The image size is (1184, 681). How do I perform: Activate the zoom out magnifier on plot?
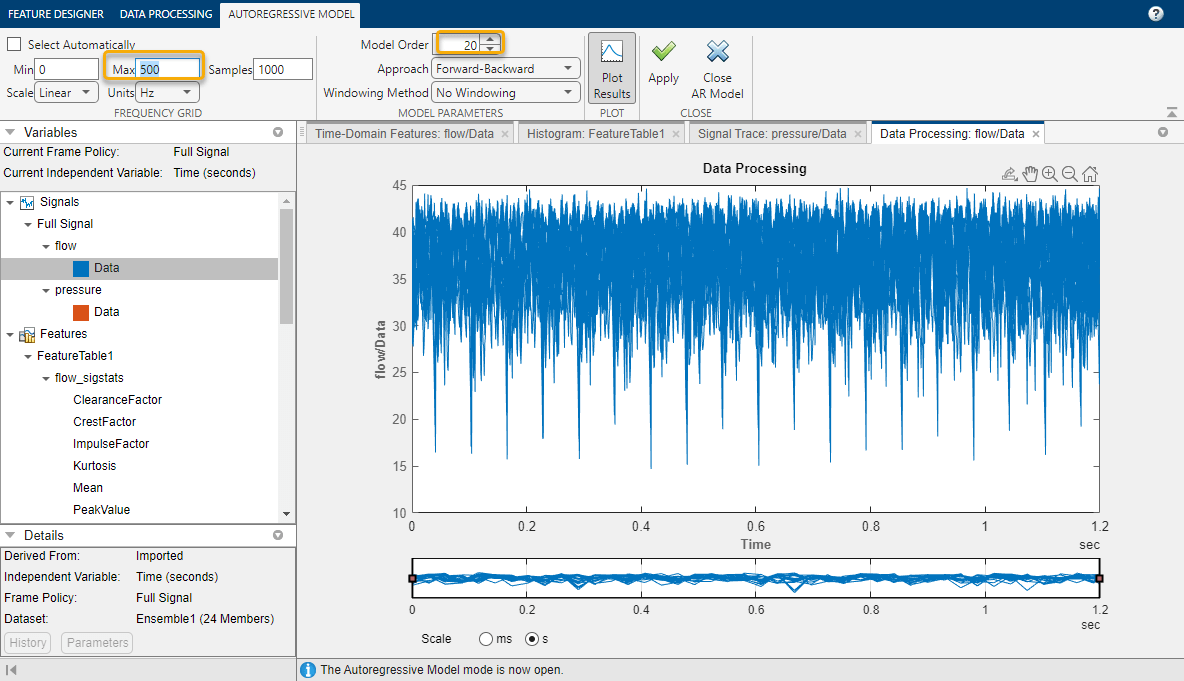tap(1070, 174)
